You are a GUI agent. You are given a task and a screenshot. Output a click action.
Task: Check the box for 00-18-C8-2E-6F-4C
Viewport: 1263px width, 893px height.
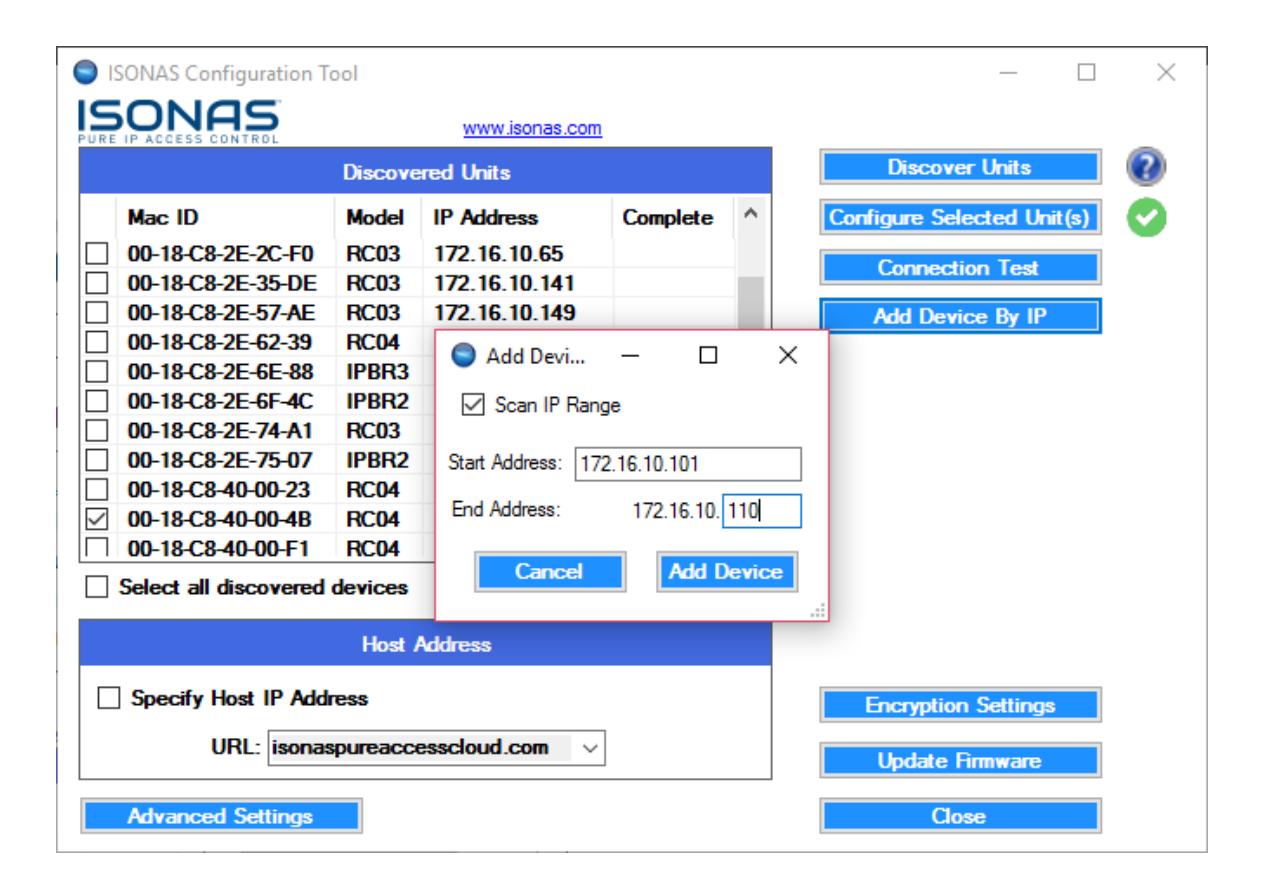[96, 402]
